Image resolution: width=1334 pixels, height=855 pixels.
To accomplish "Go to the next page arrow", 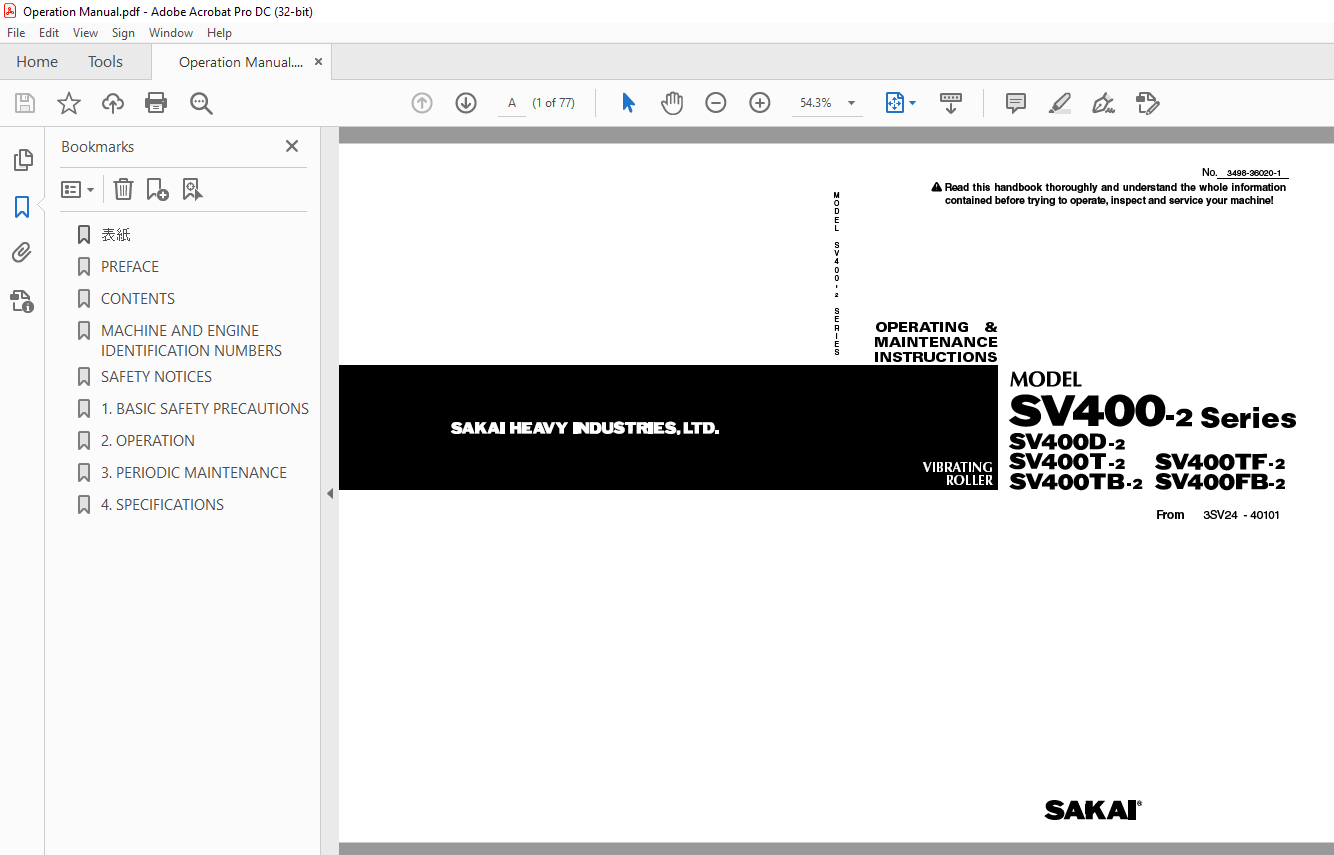I will click(466, 103).
